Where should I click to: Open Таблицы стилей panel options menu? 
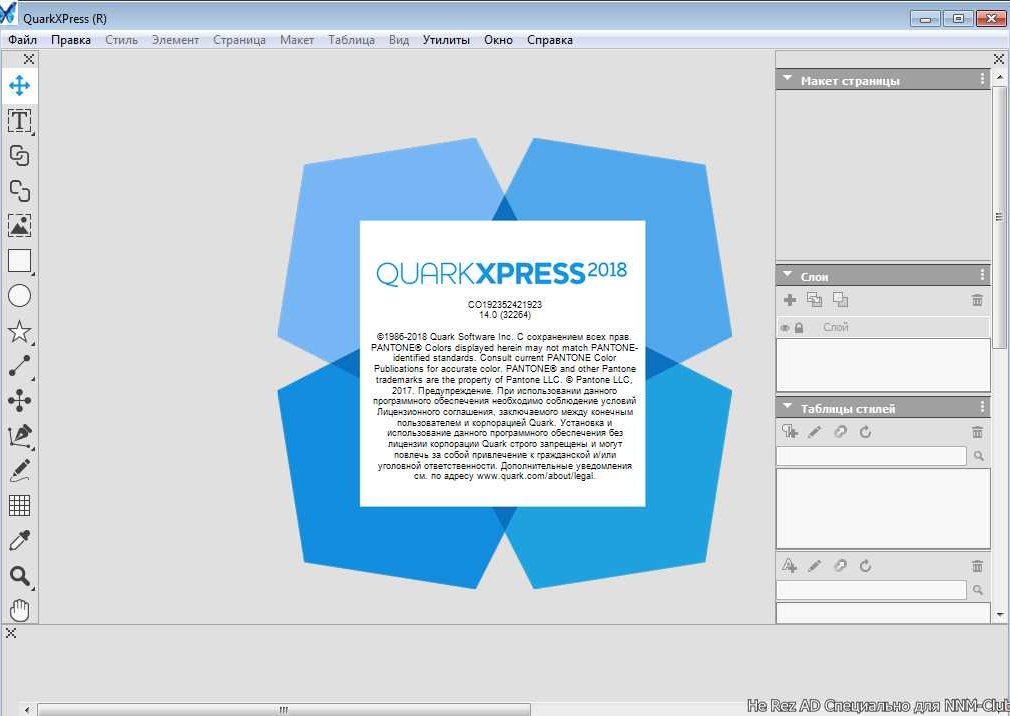(x=982, y=406)
